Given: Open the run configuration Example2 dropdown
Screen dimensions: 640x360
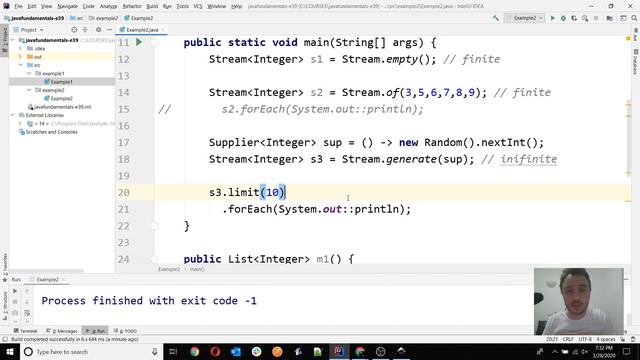Looking at the screenshot, I should [525, 18].
